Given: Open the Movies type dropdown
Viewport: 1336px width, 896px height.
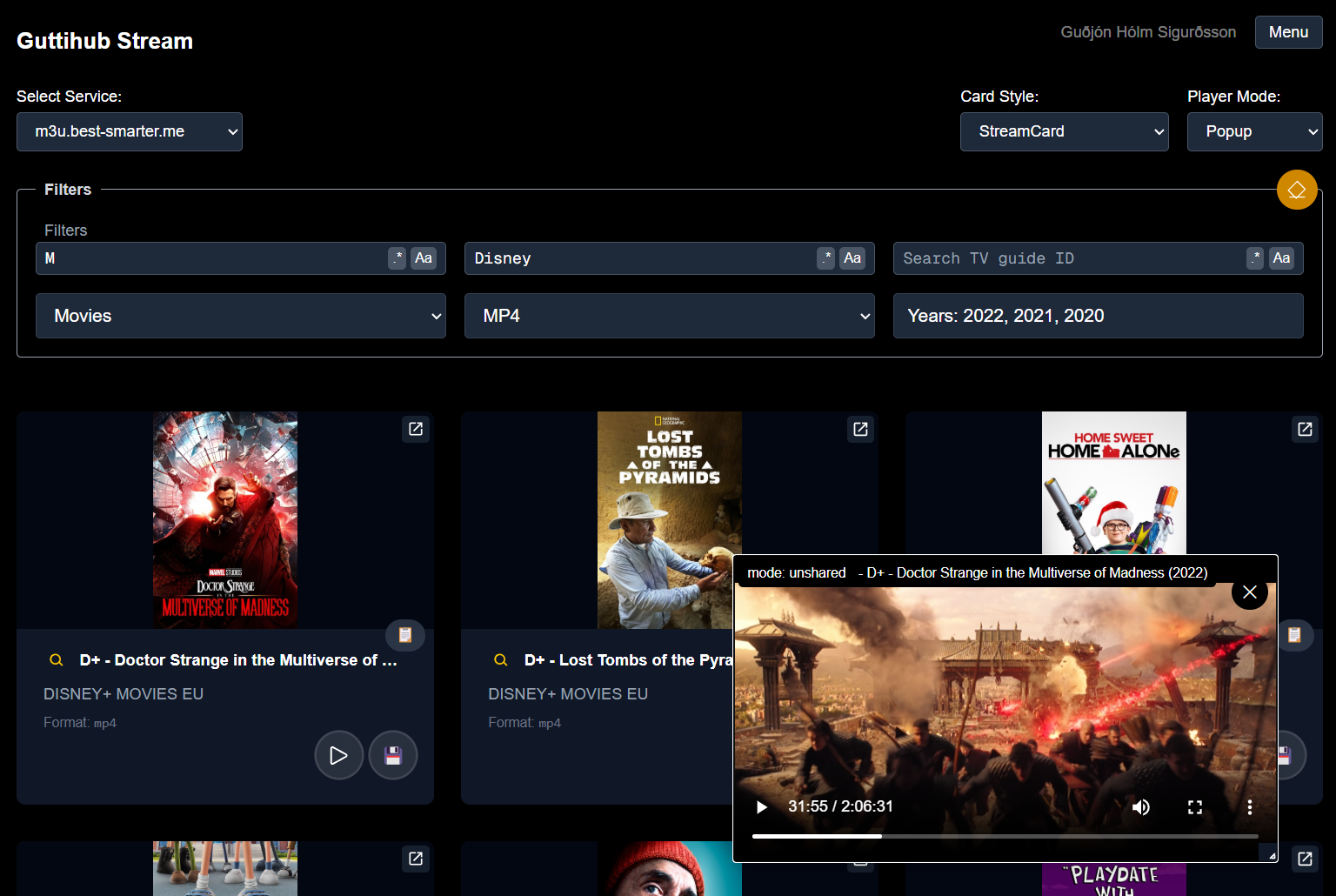Looking at the screenshot, I should (241, 316).
